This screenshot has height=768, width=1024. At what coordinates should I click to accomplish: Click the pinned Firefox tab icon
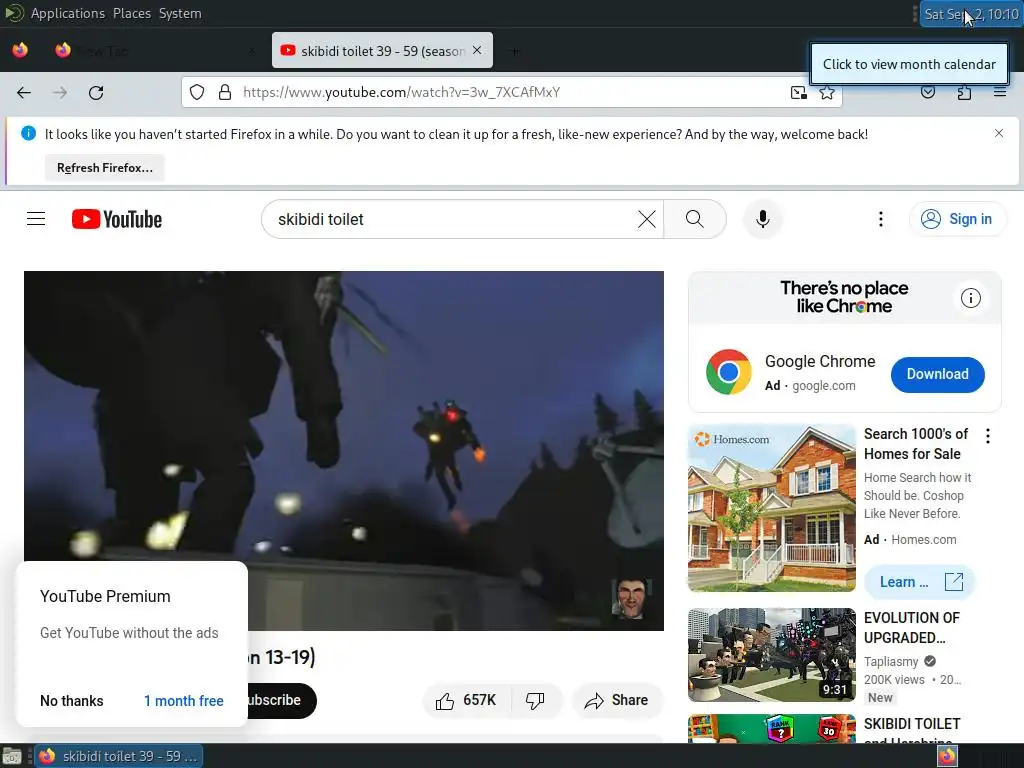click(x=20, y=50)
